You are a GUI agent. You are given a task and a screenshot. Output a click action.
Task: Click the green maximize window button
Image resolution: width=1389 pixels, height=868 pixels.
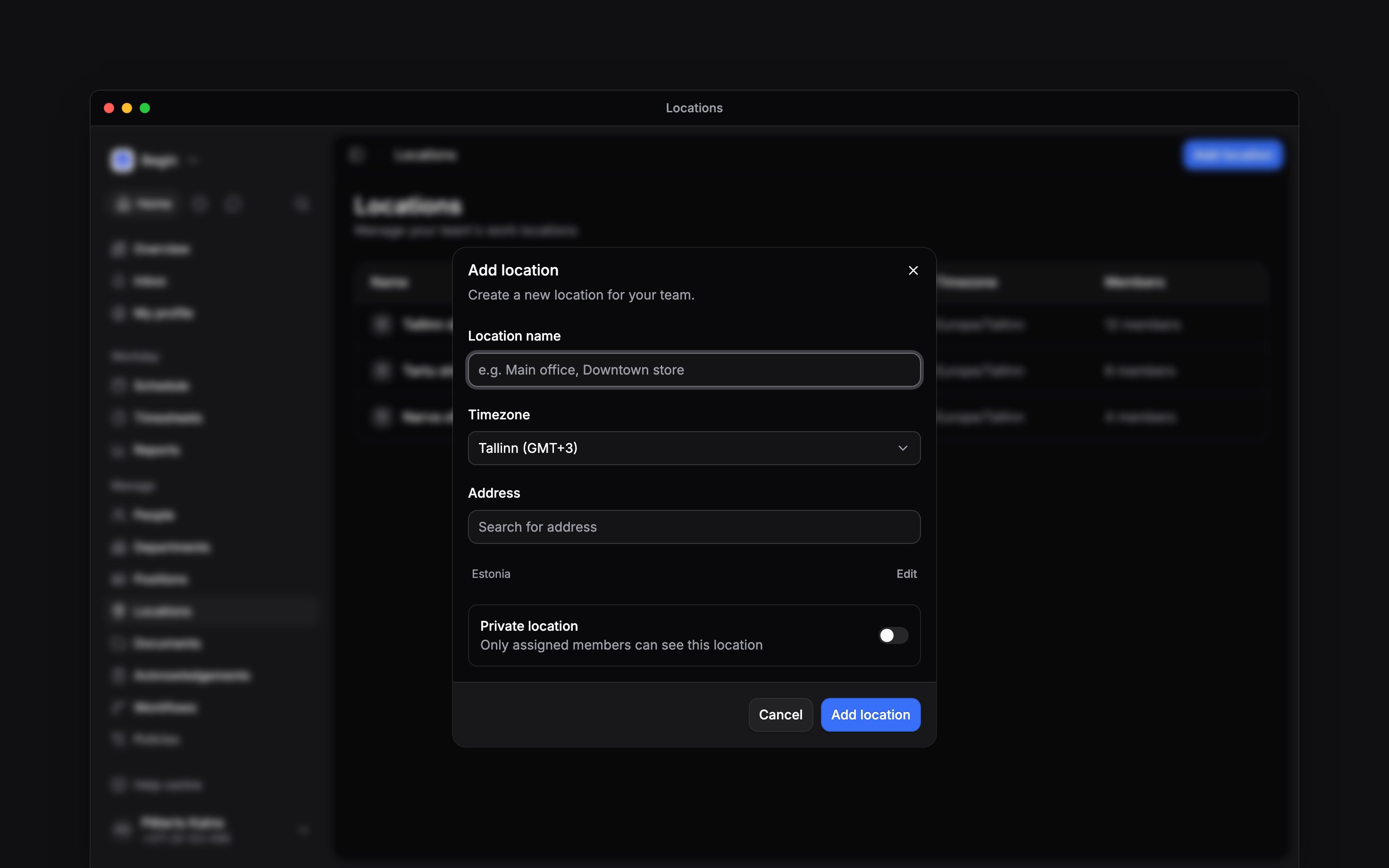[145, 108]
